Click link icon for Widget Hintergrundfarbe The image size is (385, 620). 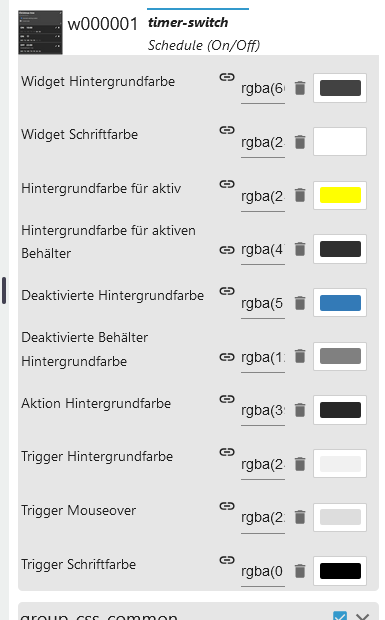click(227, 77)
